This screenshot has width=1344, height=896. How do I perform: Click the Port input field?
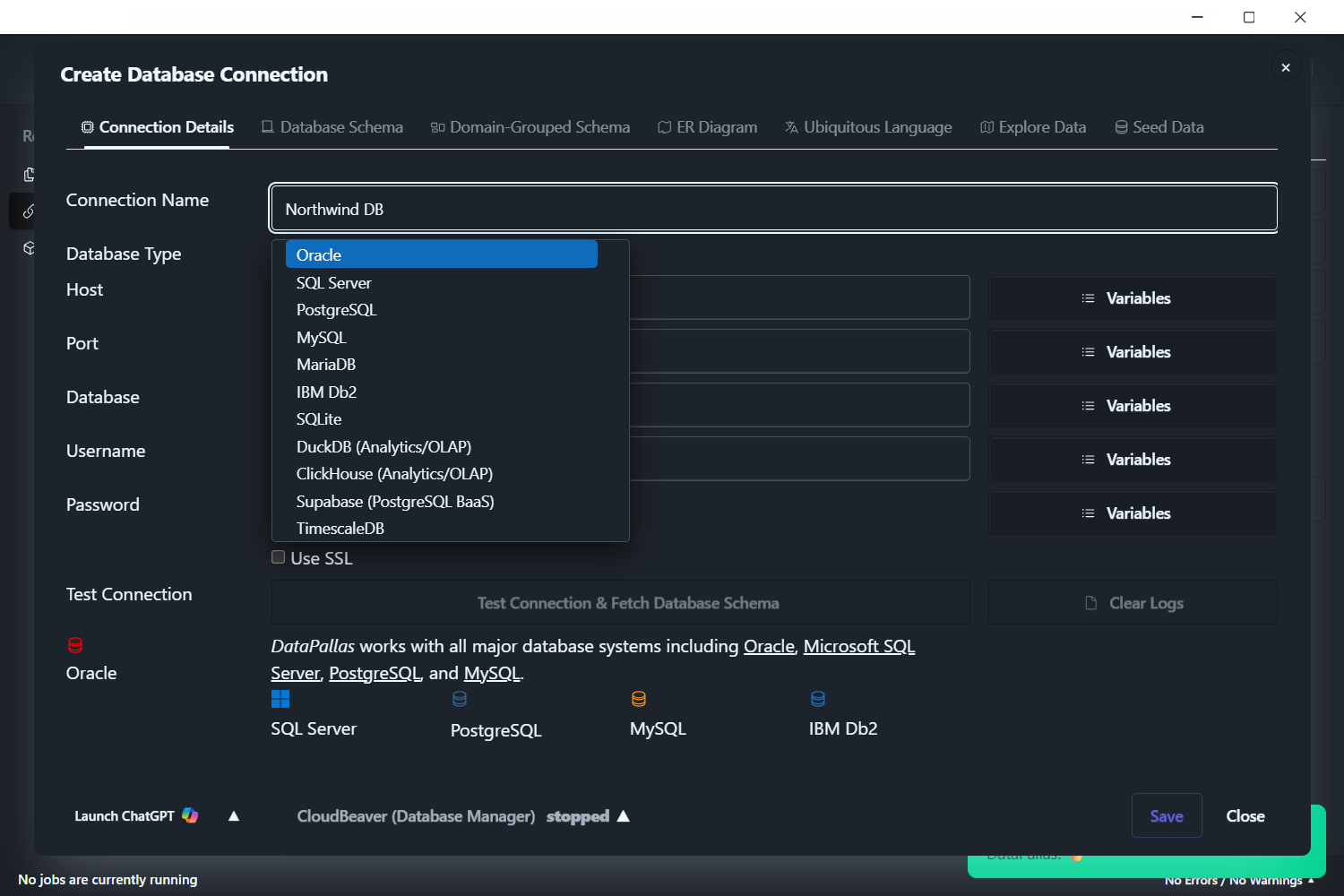click(x=799, y=352)
